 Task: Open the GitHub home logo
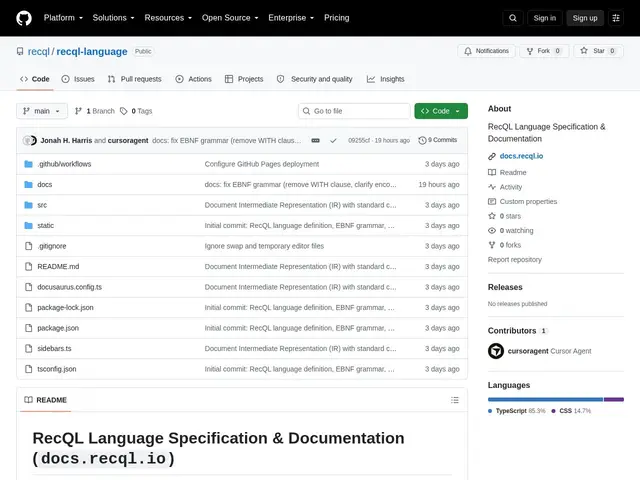pos(24,18)
